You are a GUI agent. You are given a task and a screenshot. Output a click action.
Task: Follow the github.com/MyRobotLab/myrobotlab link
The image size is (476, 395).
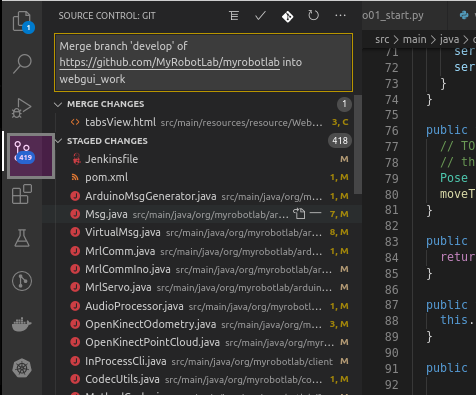pyautogui.click(x=169, y=62)
